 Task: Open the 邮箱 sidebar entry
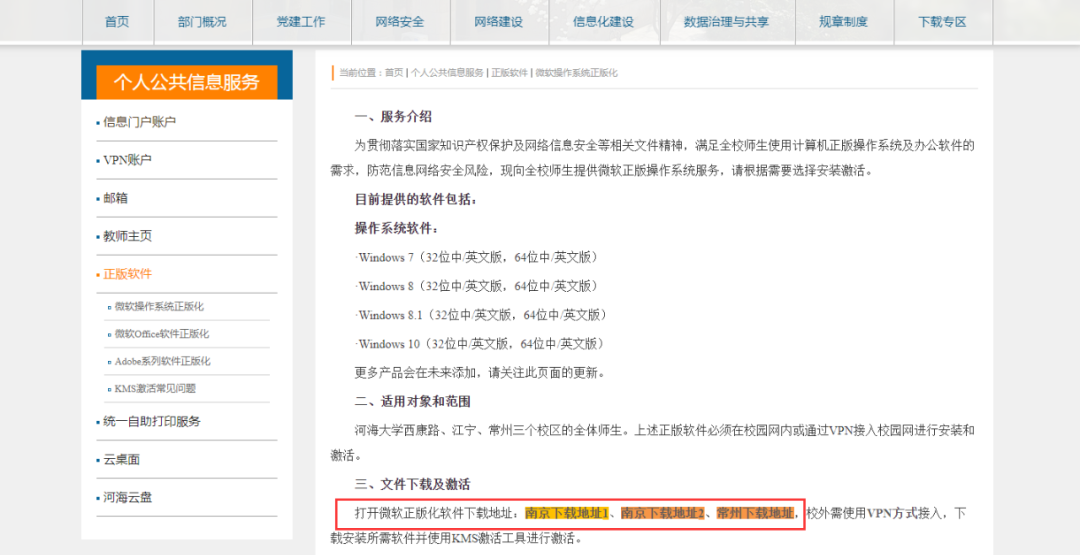pos(115,198)
